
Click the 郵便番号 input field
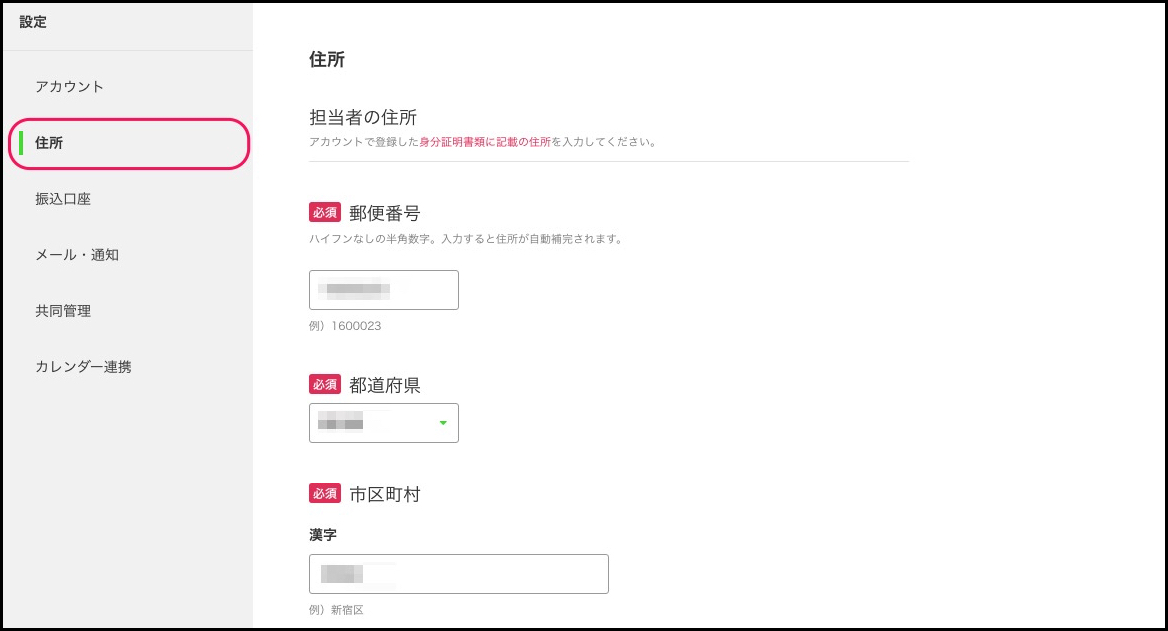[384, 290]
